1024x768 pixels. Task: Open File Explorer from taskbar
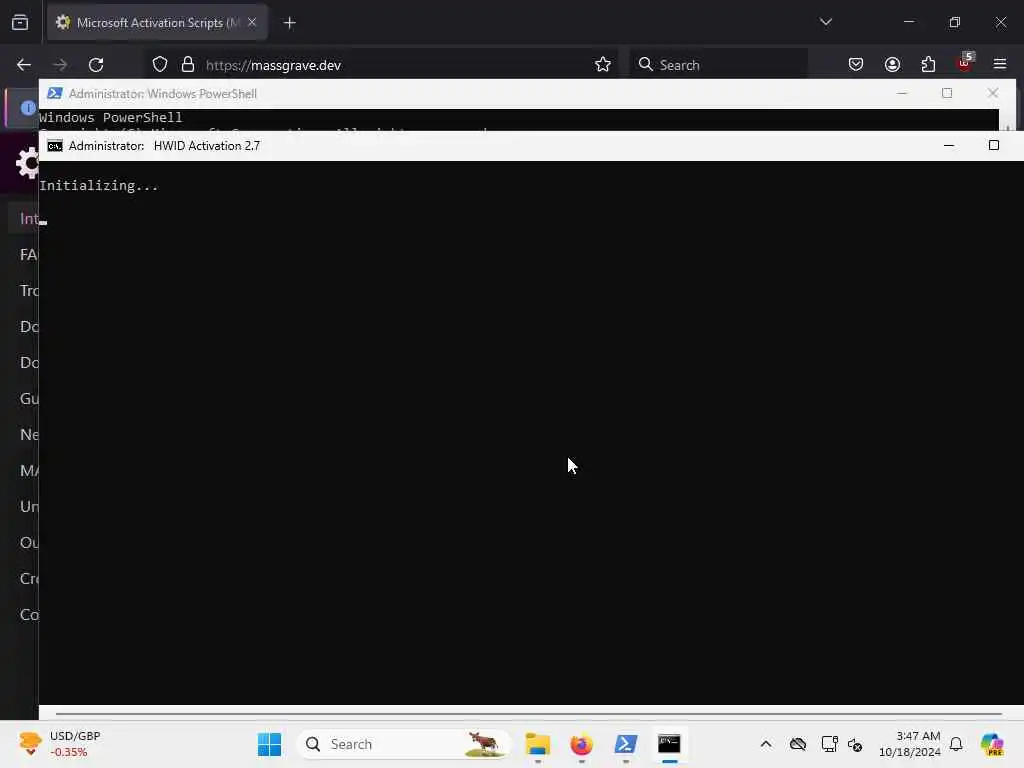(x=537, y=744)
